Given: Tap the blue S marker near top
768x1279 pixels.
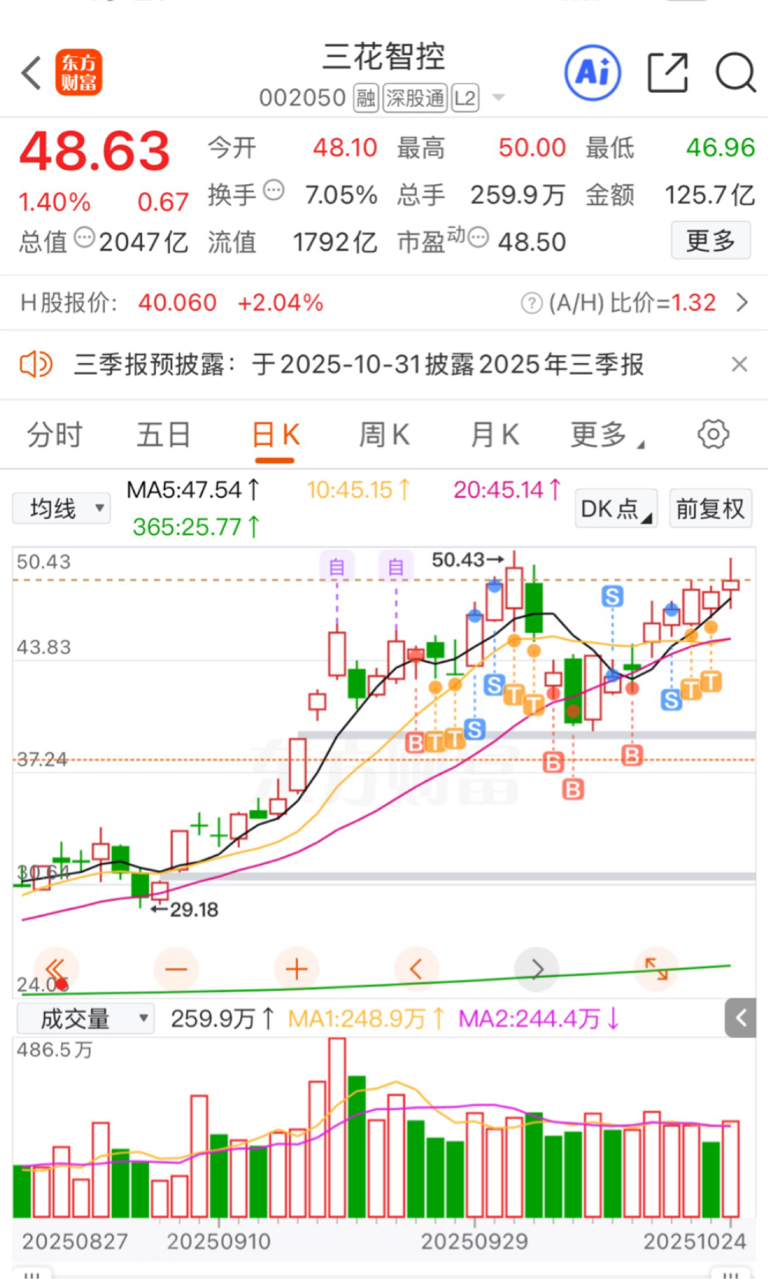Looking at the screenshot, I should pyautogui.click(x=612, y=597).
